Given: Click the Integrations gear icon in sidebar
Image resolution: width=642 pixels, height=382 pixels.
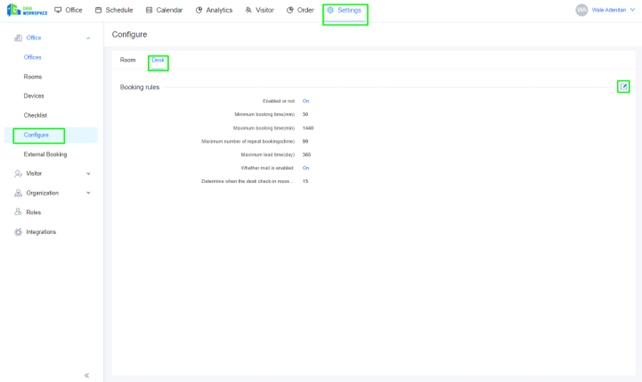Looking at the screenshot, I should tap(18, 232).
